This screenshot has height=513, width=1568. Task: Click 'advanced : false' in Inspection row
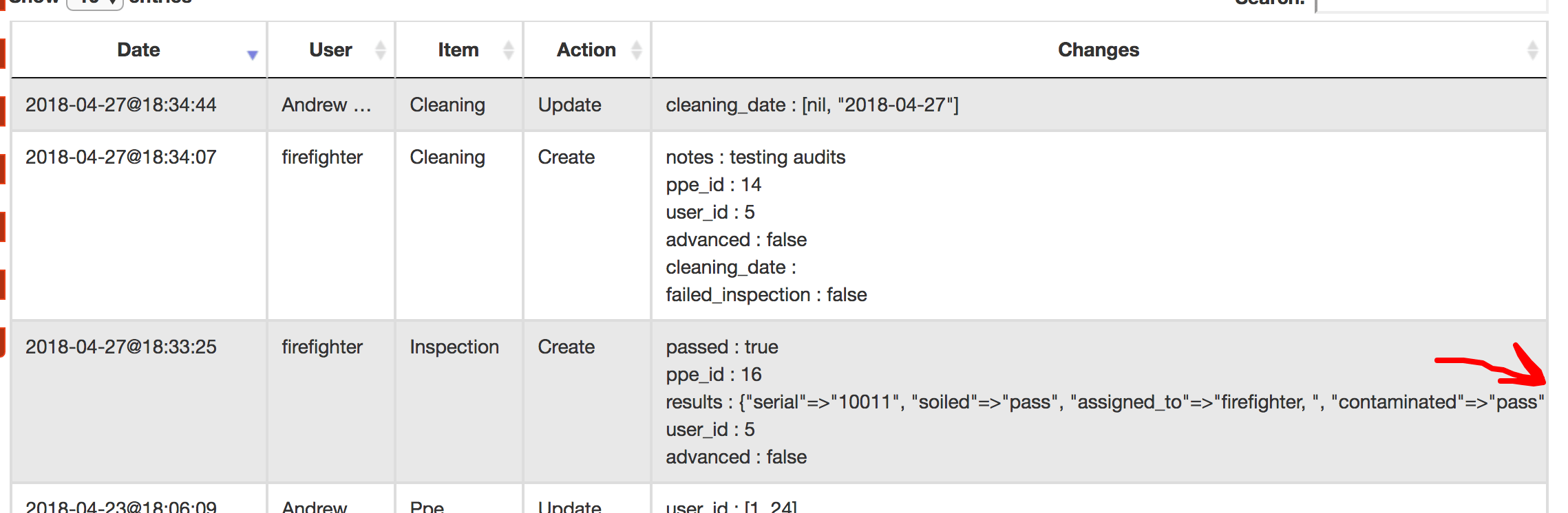click(737, 457)
